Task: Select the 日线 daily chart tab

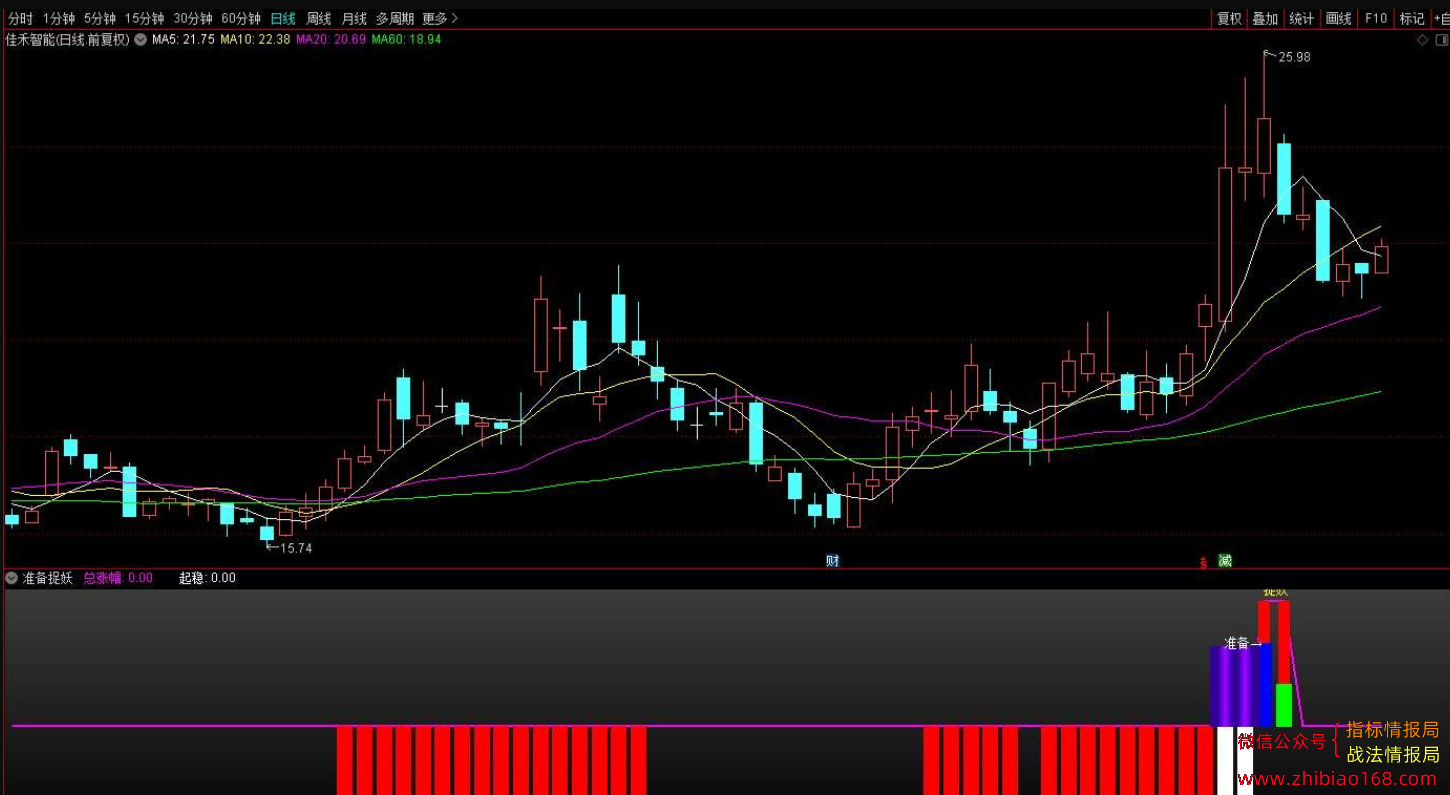Action: 283,19
